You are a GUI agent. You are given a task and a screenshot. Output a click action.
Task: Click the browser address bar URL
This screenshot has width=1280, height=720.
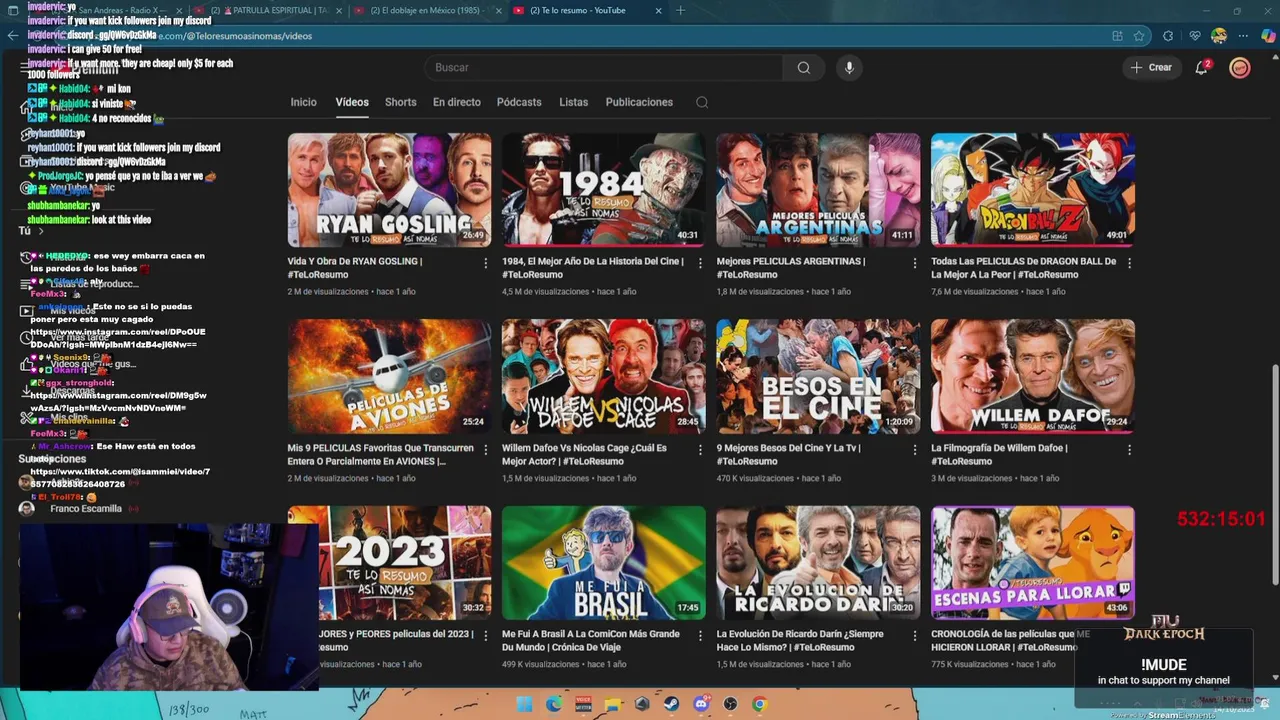tap(235, 36)
